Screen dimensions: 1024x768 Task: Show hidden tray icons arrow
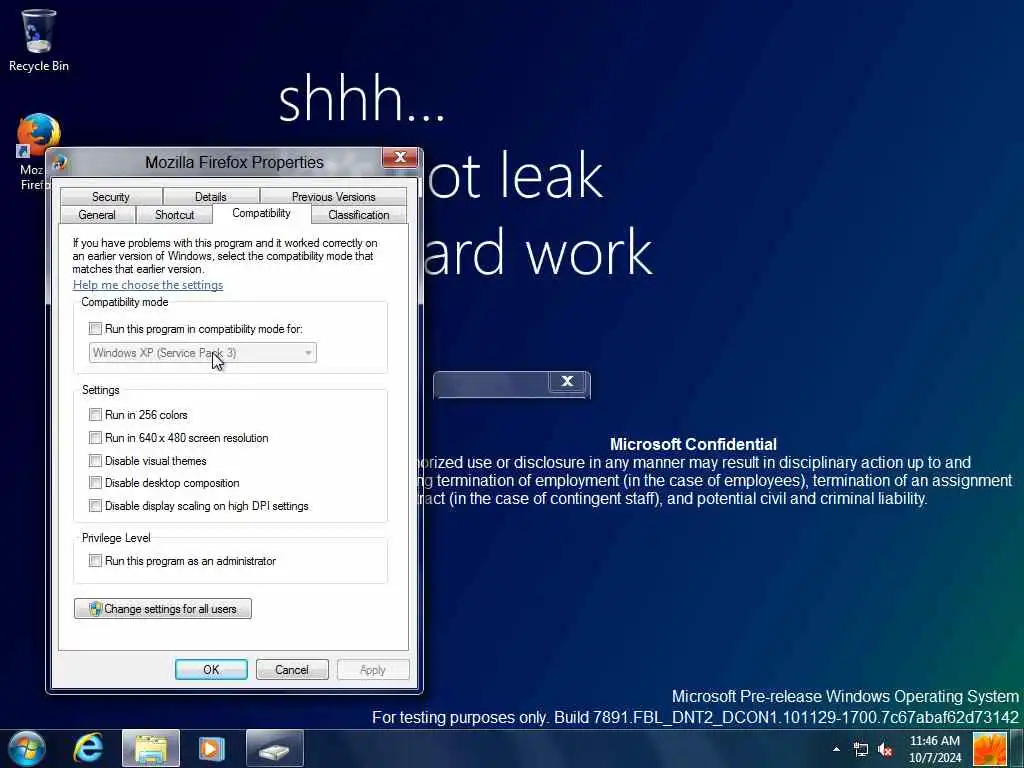(836, 749)
